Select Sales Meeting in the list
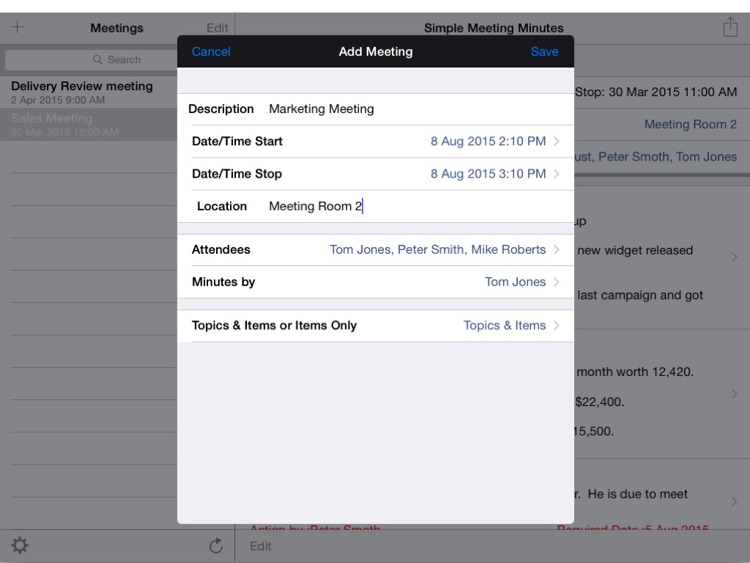This screenshot has height=563, width=750. coord(88,124)
